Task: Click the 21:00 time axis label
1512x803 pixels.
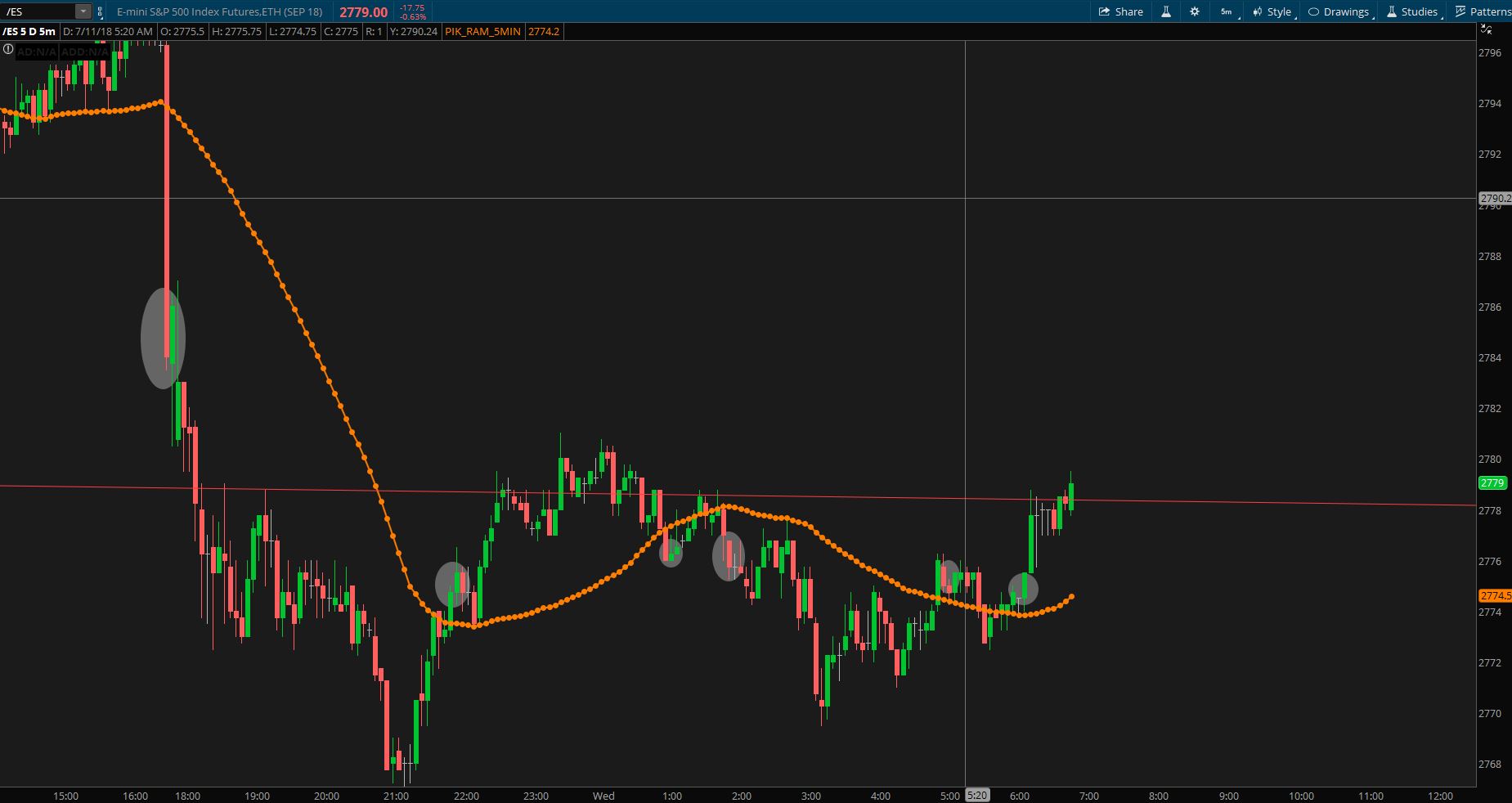Action: (396, 796)
